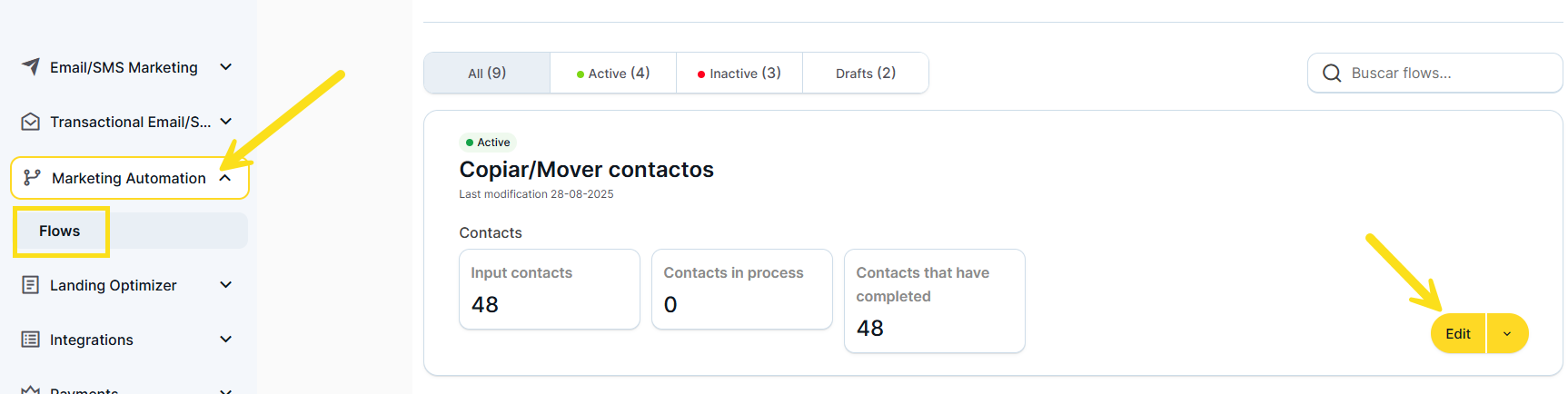
Task: Open the dropdown arrow beside Edit
Action: coord(1507,334)
